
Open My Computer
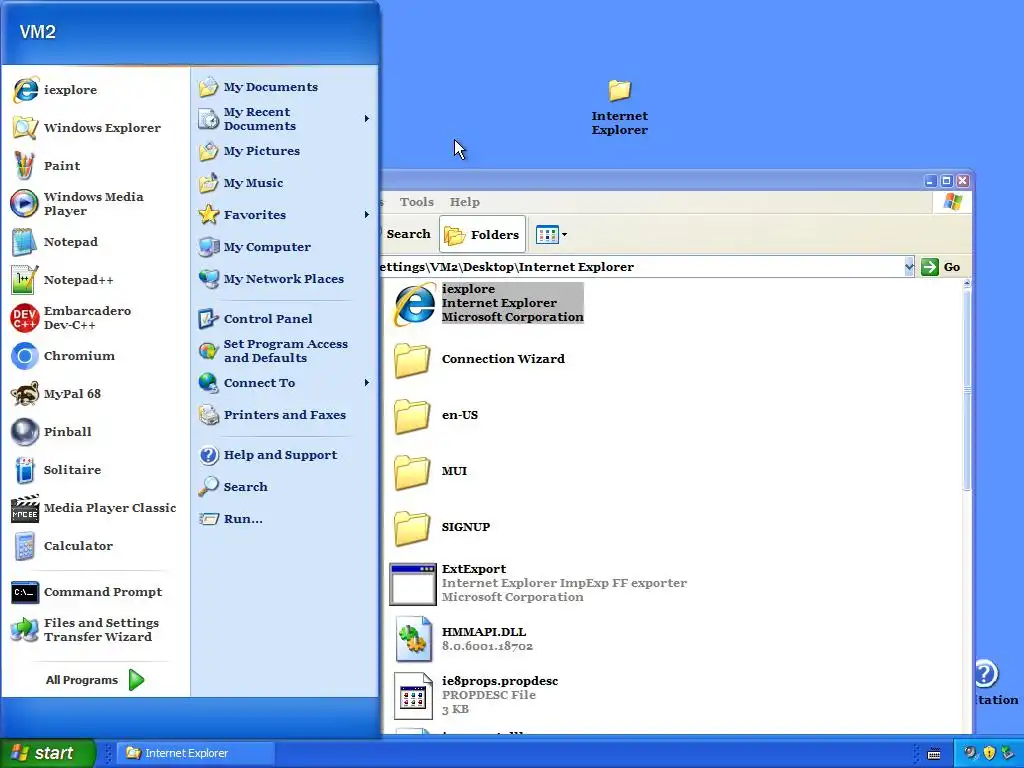coord(284,247)
